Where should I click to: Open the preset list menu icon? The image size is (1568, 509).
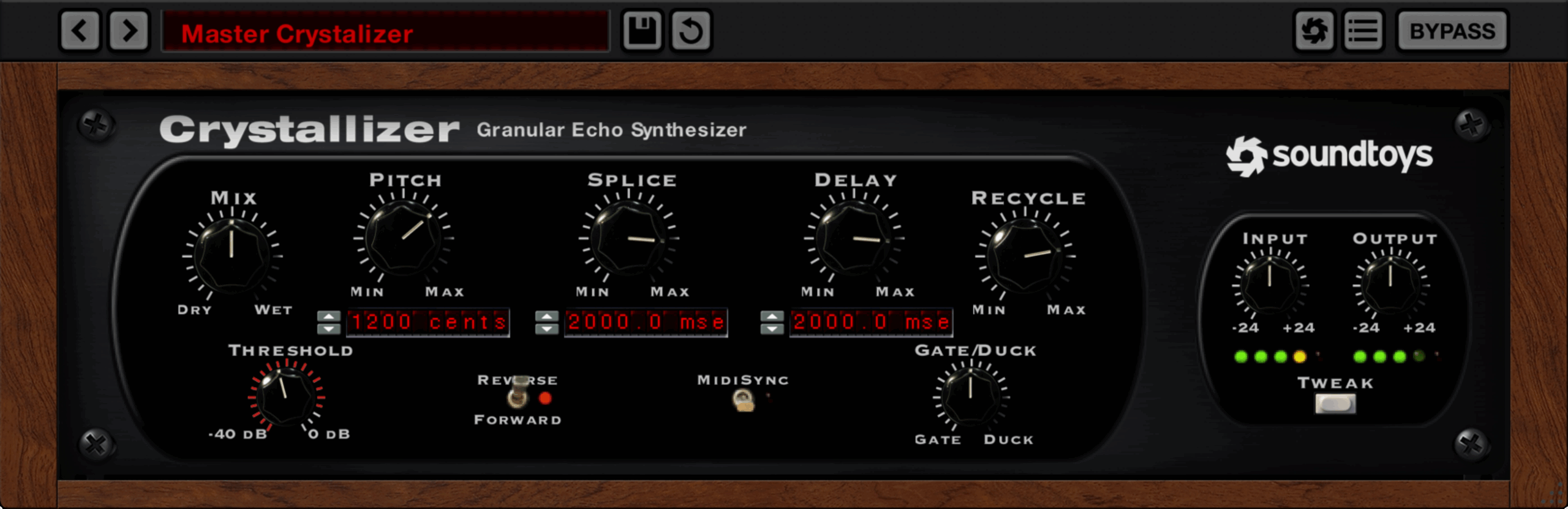click(x=1363, y=31)
